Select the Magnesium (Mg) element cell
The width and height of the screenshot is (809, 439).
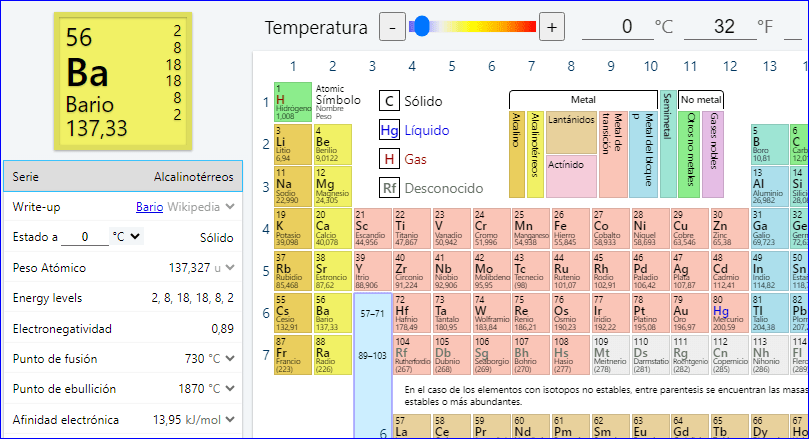(x=333, y=186)
